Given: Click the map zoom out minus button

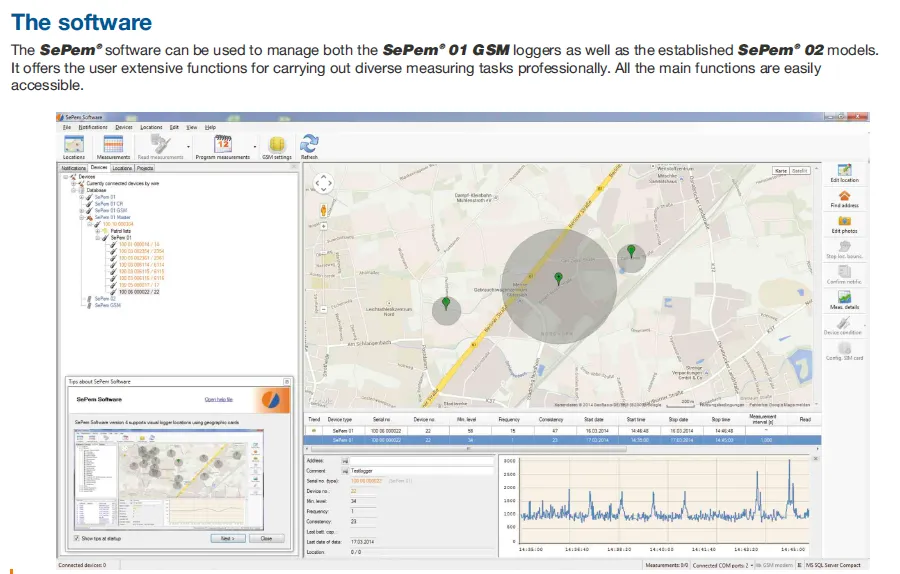Looking at the screenshot, I should [324, 309].
